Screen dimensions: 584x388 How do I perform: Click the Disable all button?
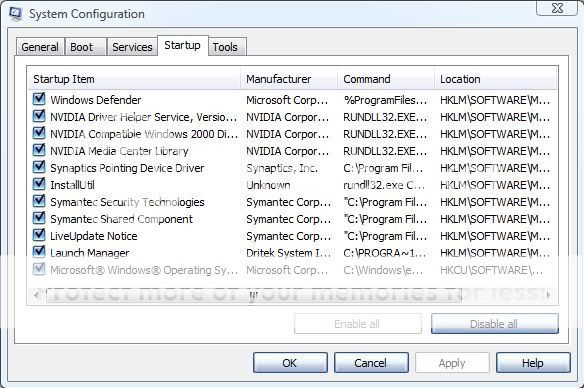(495, 324)
